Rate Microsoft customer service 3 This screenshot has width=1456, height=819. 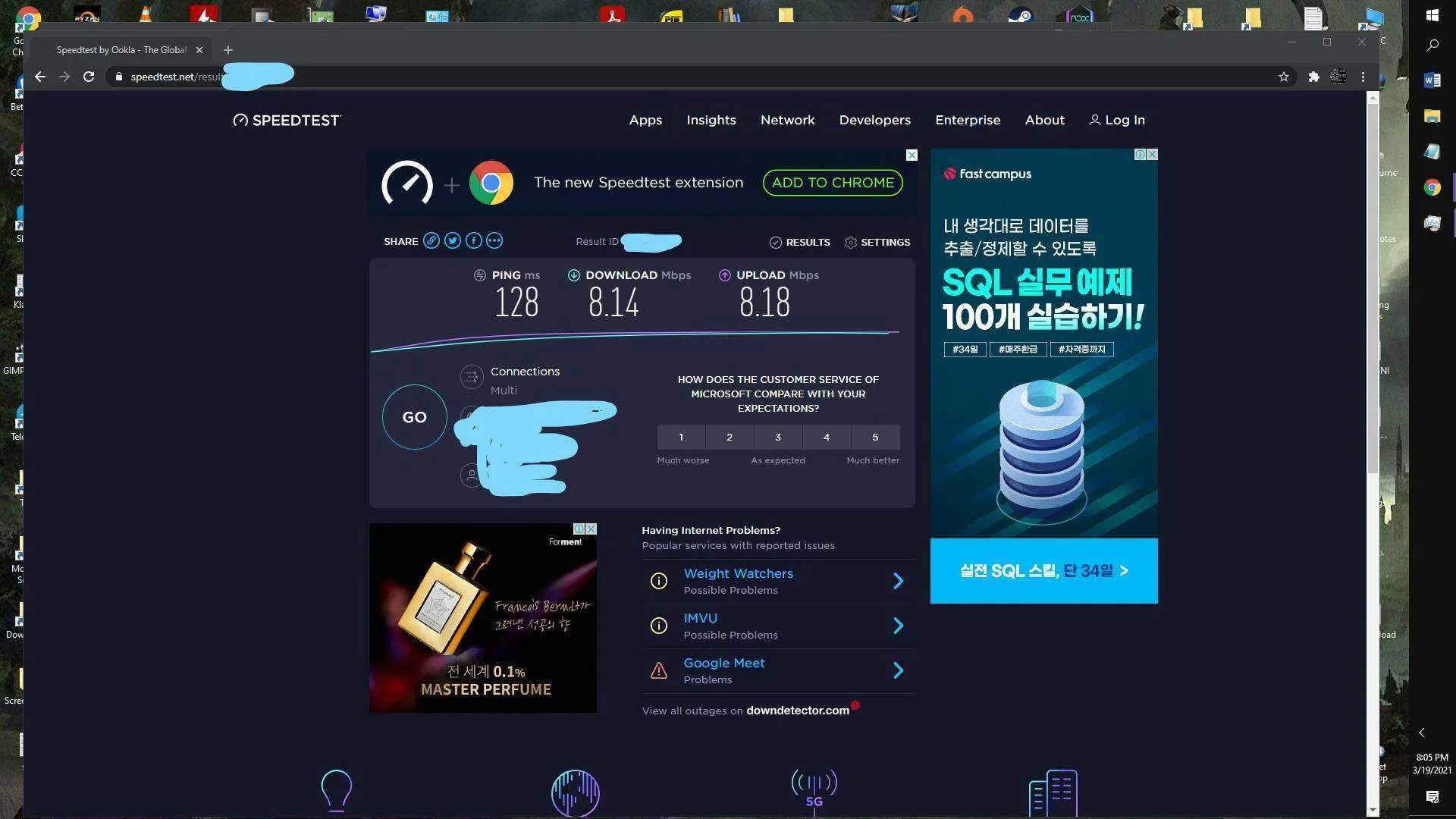(x=778, y=437)
